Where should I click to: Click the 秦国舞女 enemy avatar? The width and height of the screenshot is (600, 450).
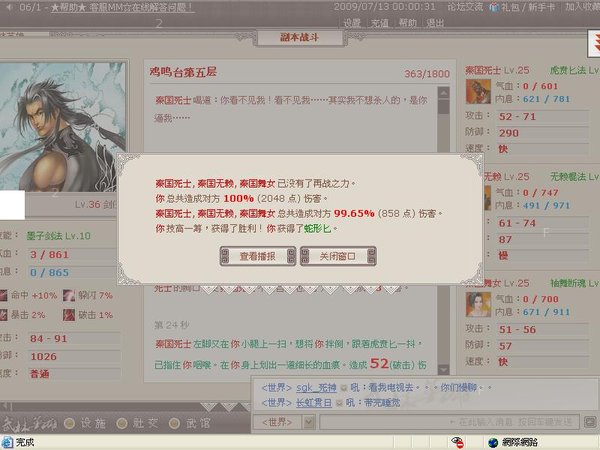478,305
